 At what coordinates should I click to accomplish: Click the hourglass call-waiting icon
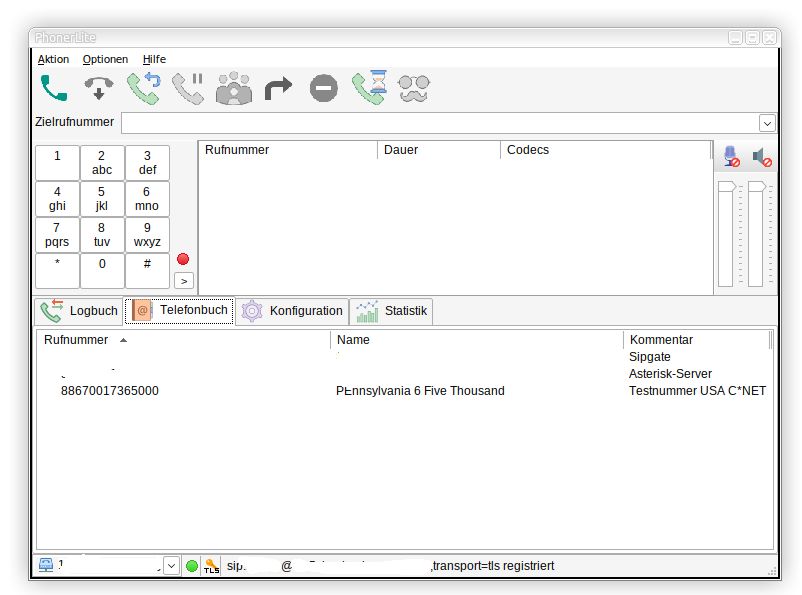[x=369, y=87]
